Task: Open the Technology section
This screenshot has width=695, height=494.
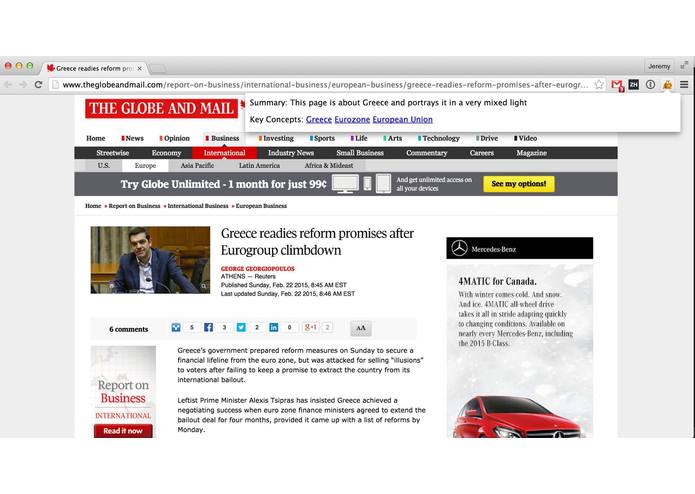Action: click(439, 138)
